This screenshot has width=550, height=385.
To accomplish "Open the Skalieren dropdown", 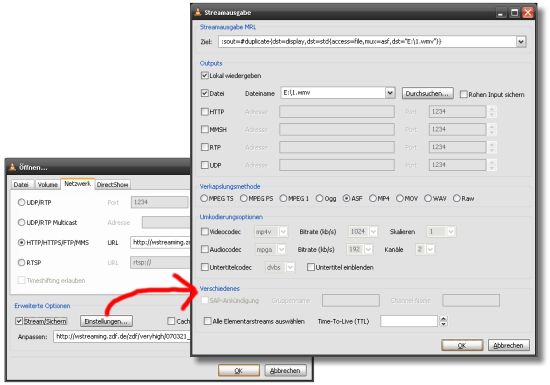I will (x=451, y=231).
